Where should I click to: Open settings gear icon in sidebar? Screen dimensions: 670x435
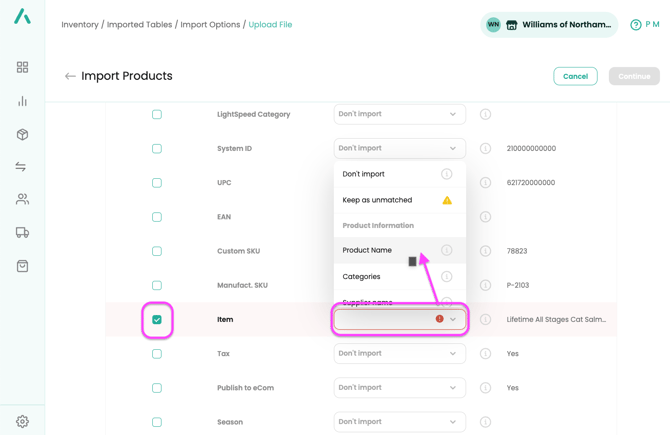(x=22, y=421)
